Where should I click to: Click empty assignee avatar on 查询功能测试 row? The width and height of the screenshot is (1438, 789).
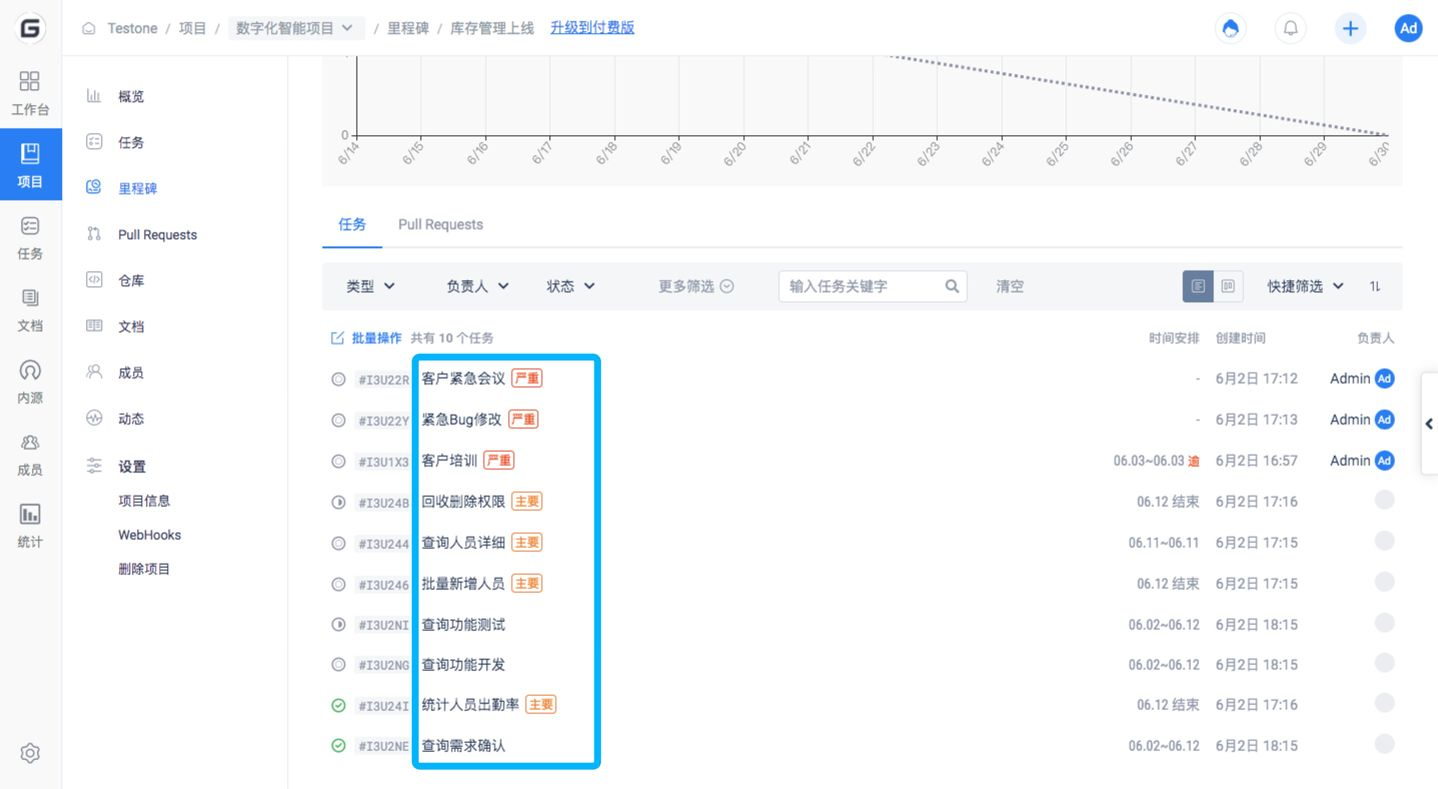point(1384,624)
